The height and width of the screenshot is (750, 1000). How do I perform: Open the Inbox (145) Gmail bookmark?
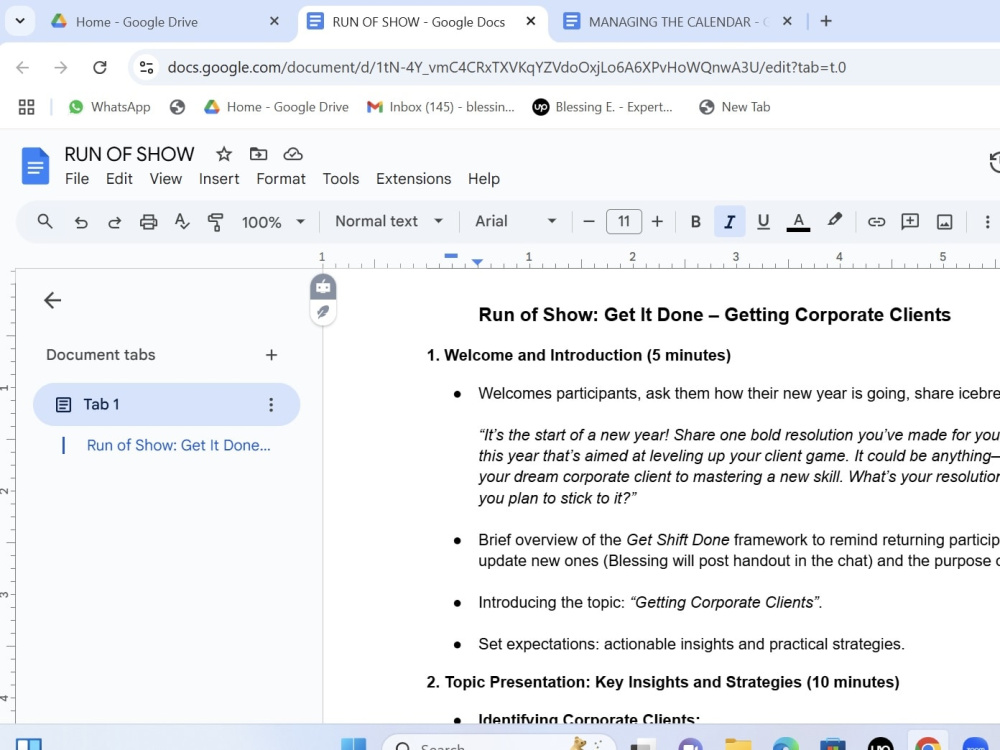(440, 107)
